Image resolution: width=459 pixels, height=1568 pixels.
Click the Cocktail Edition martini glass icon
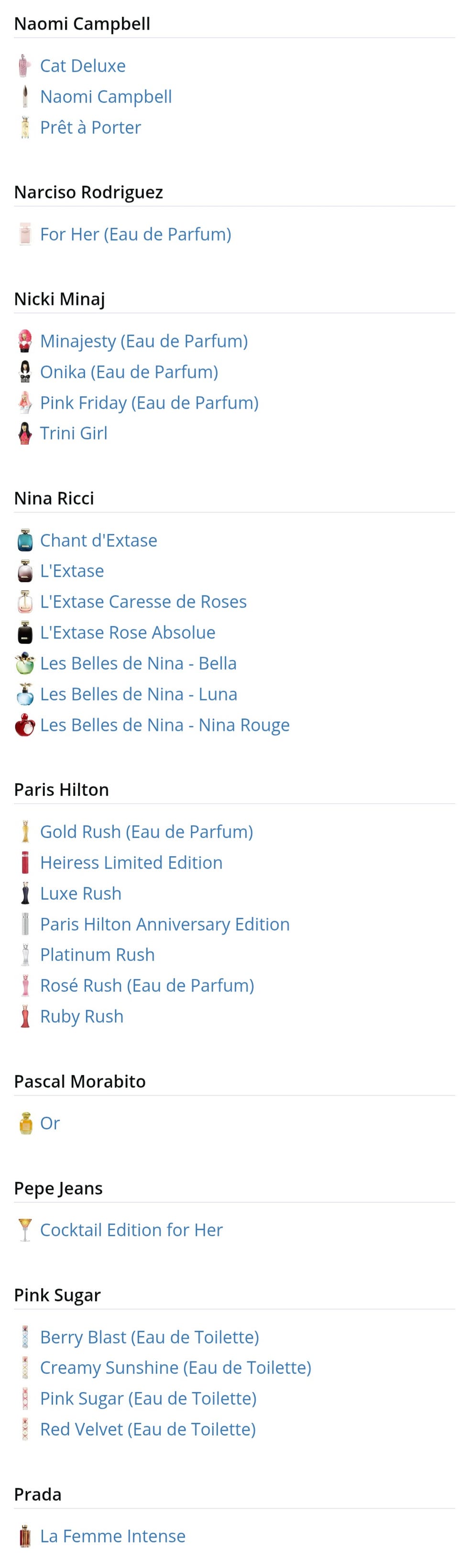tap(25, 1230)
